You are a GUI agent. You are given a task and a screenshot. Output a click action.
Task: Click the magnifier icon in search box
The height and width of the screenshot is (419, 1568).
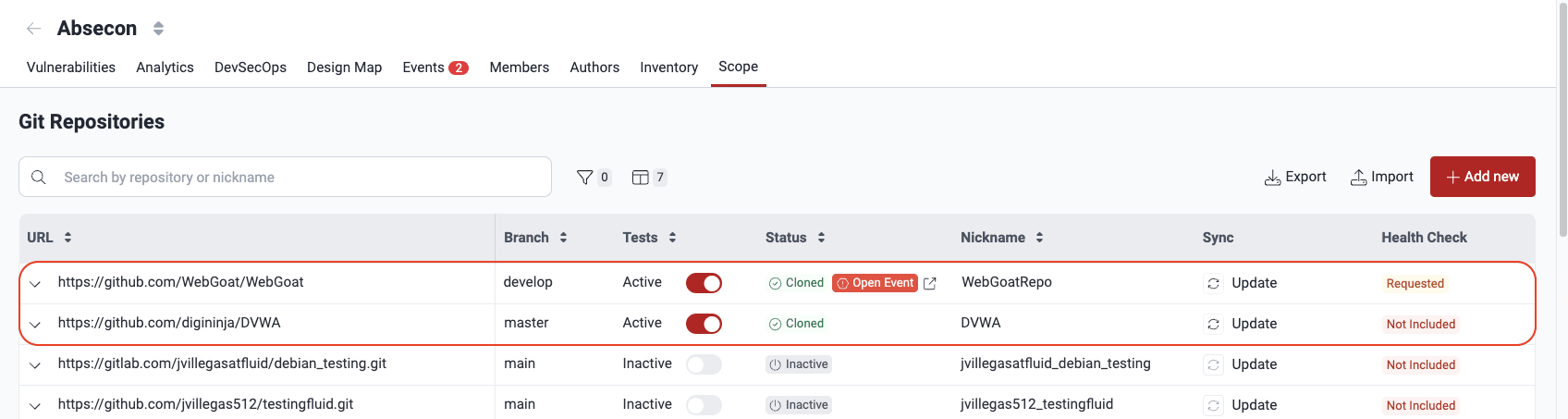pyautogui.click(x=39, y=177)
